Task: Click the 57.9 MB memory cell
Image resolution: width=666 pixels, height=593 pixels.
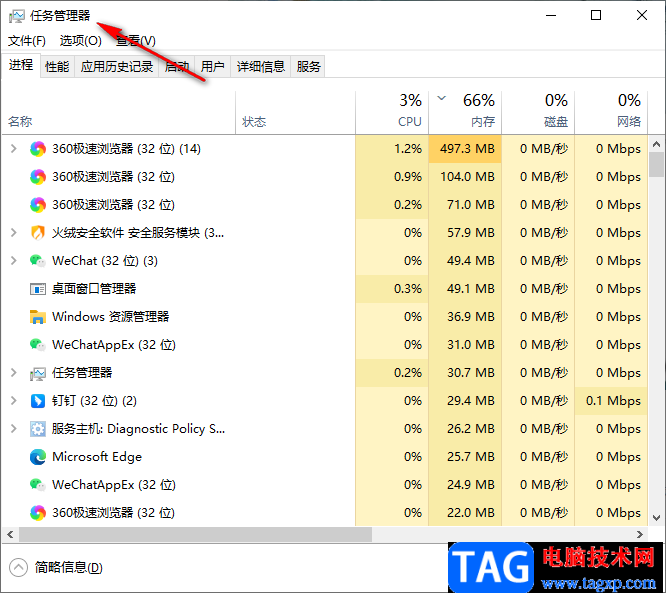Action: [x=465, y=233]
